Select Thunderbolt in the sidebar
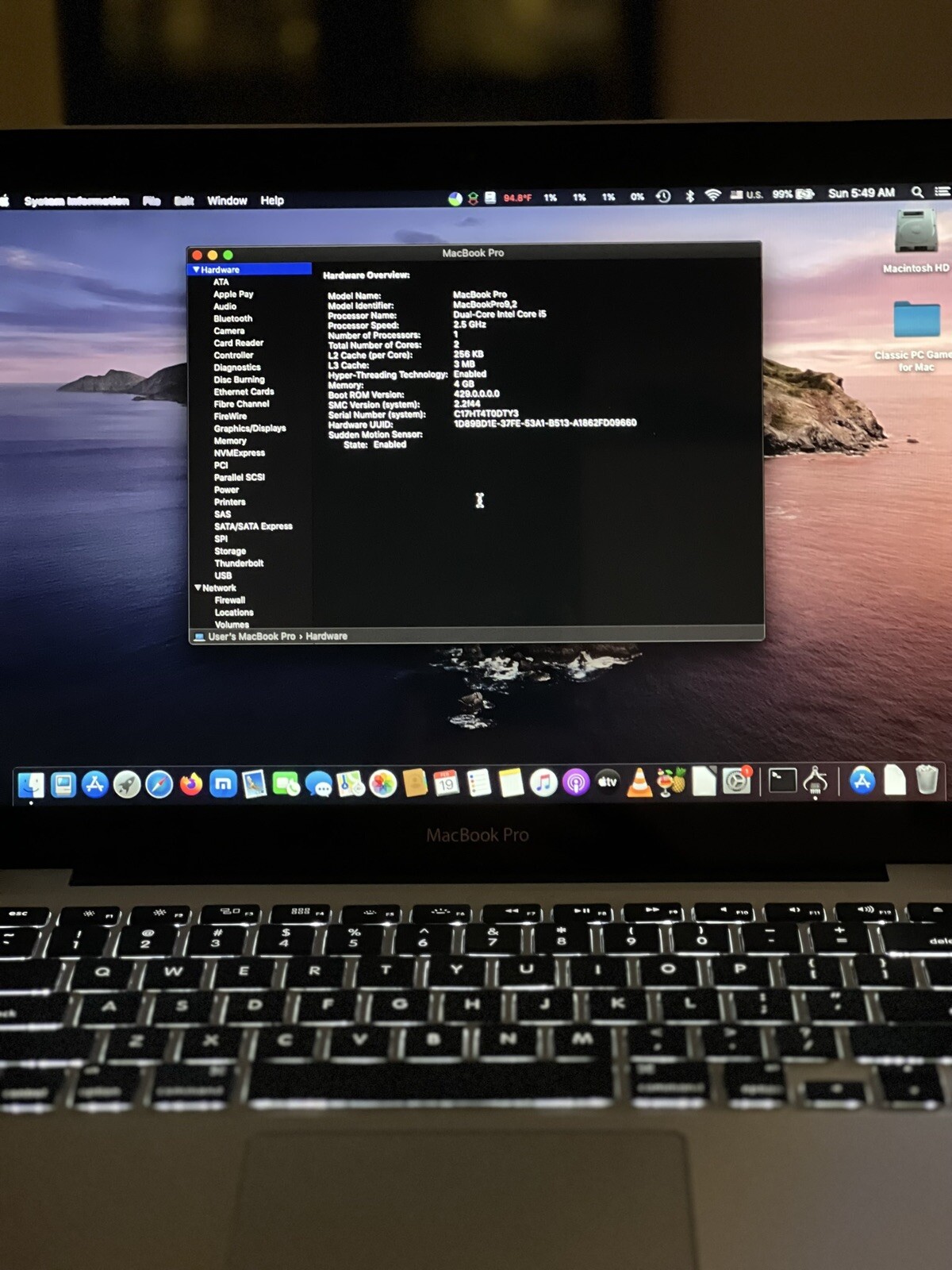The image size is (952, 1270). (x=239, y=564)
